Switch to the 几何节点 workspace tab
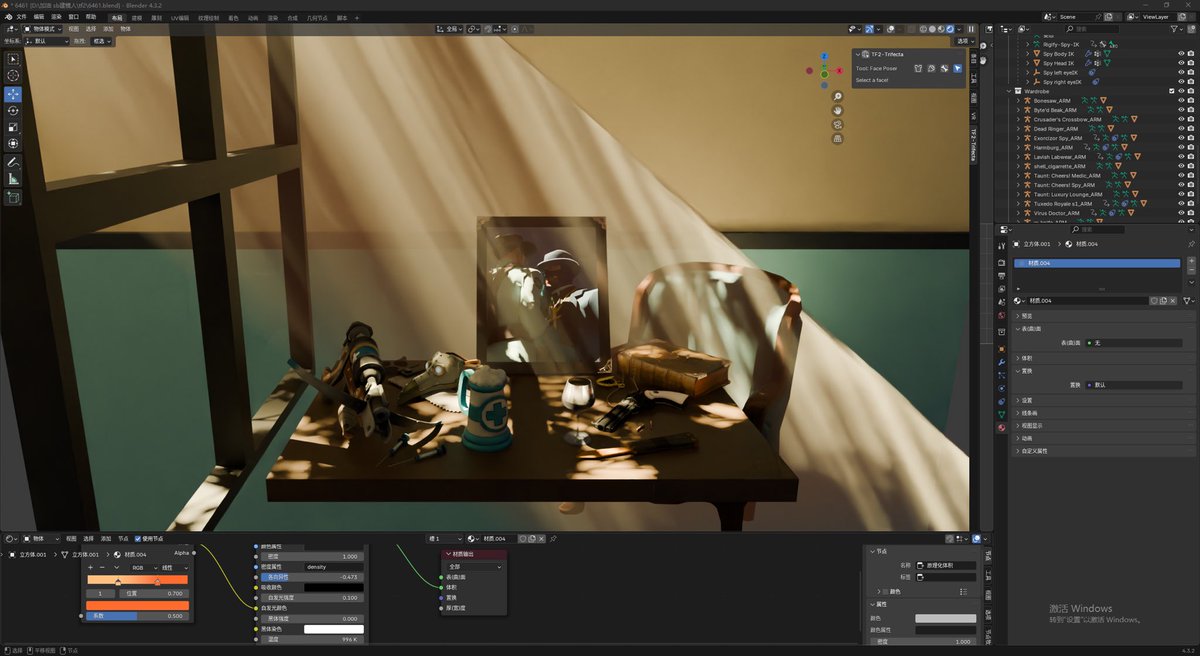The image size is (1200, 656). 317,17
